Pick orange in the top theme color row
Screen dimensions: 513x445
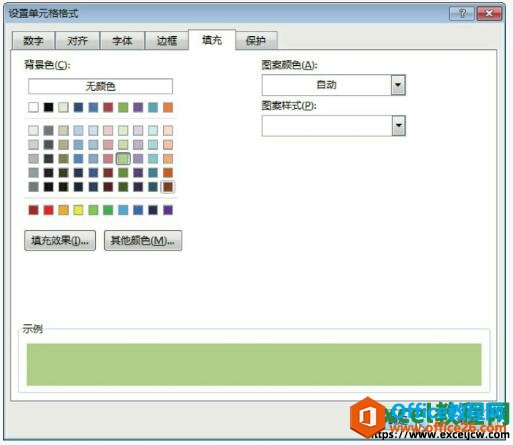[x=168, y=107]
